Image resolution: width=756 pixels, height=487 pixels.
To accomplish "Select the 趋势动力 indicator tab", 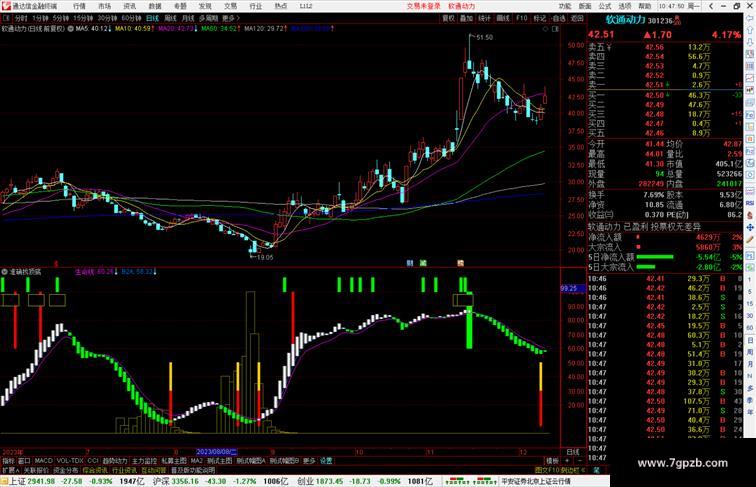I will 115,461.
